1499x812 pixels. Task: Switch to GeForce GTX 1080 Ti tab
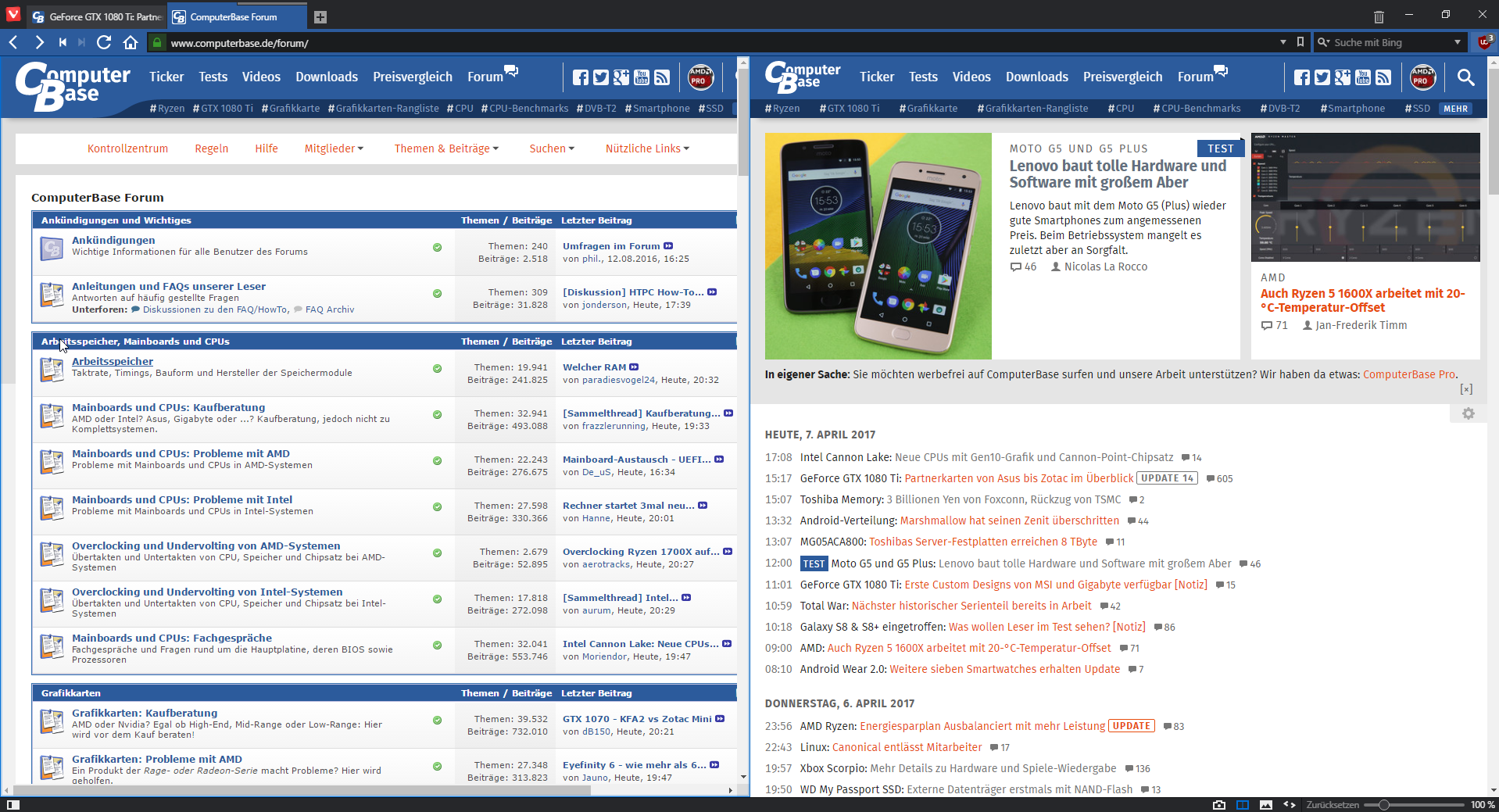[x=96, y=16]
